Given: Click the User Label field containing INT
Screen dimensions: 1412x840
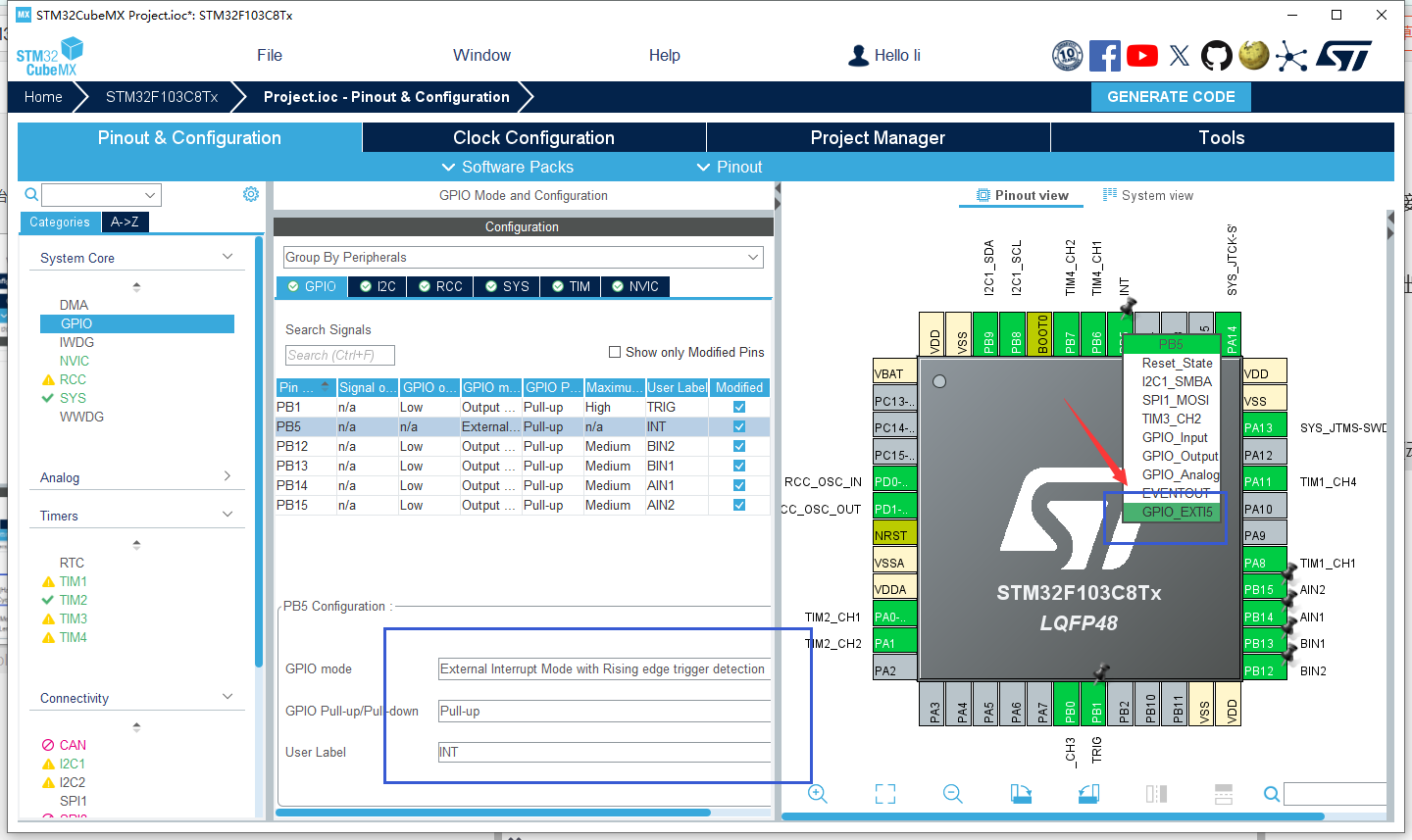Looking at the screenshot, I should click(604, 753).
